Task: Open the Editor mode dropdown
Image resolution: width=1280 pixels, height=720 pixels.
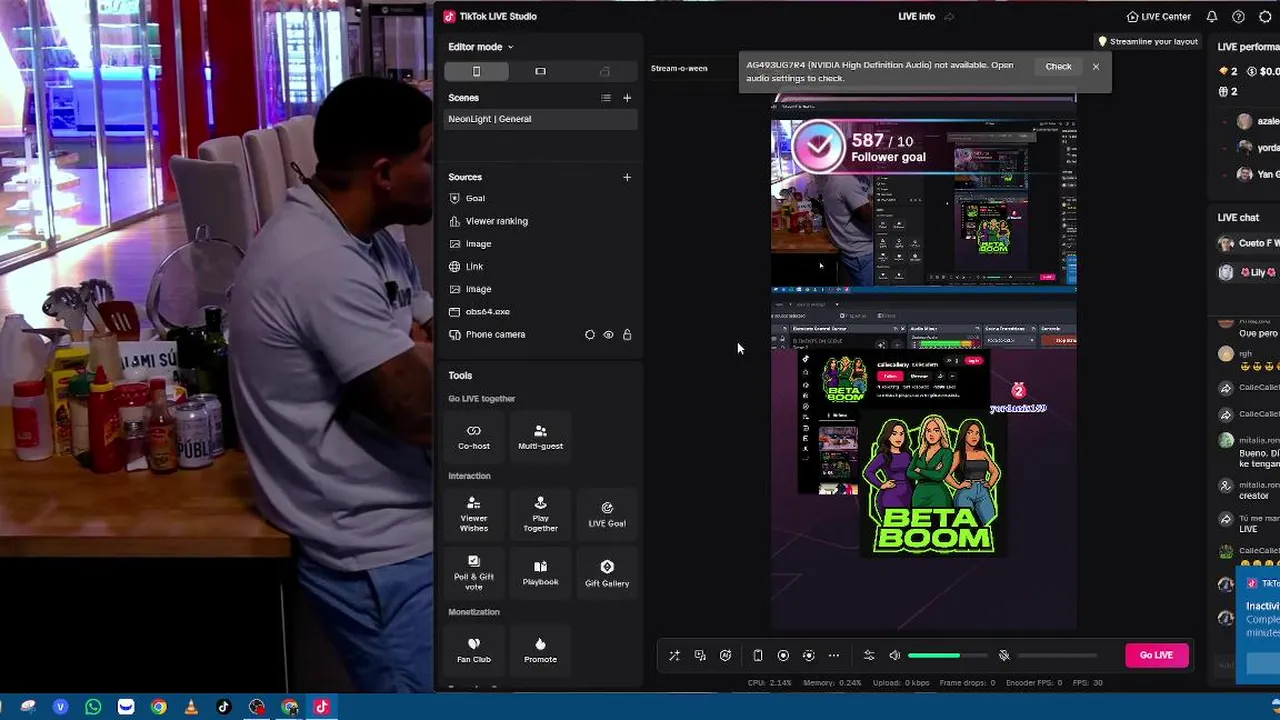Action: tap(480, 47)
